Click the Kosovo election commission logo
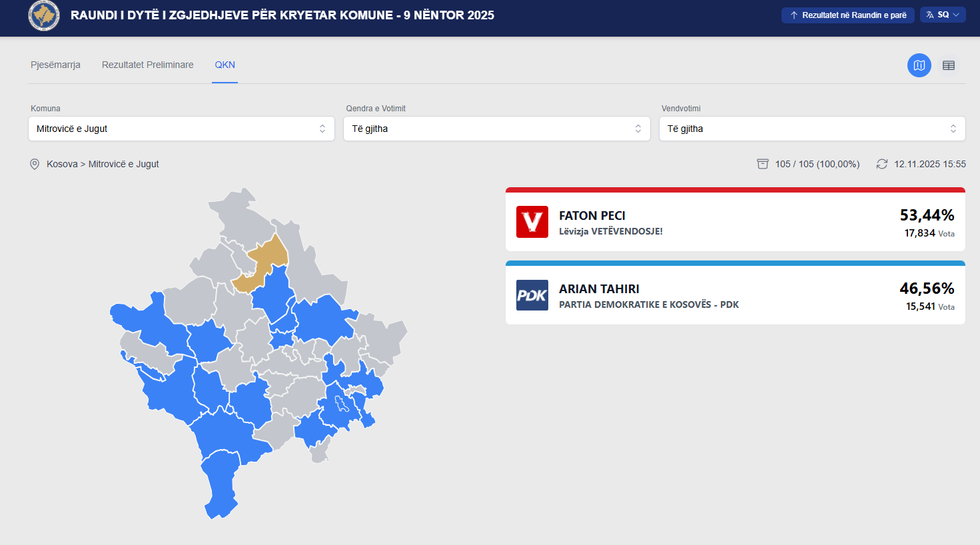The width and height of the screenshot is (980, 545). (43, 16)
